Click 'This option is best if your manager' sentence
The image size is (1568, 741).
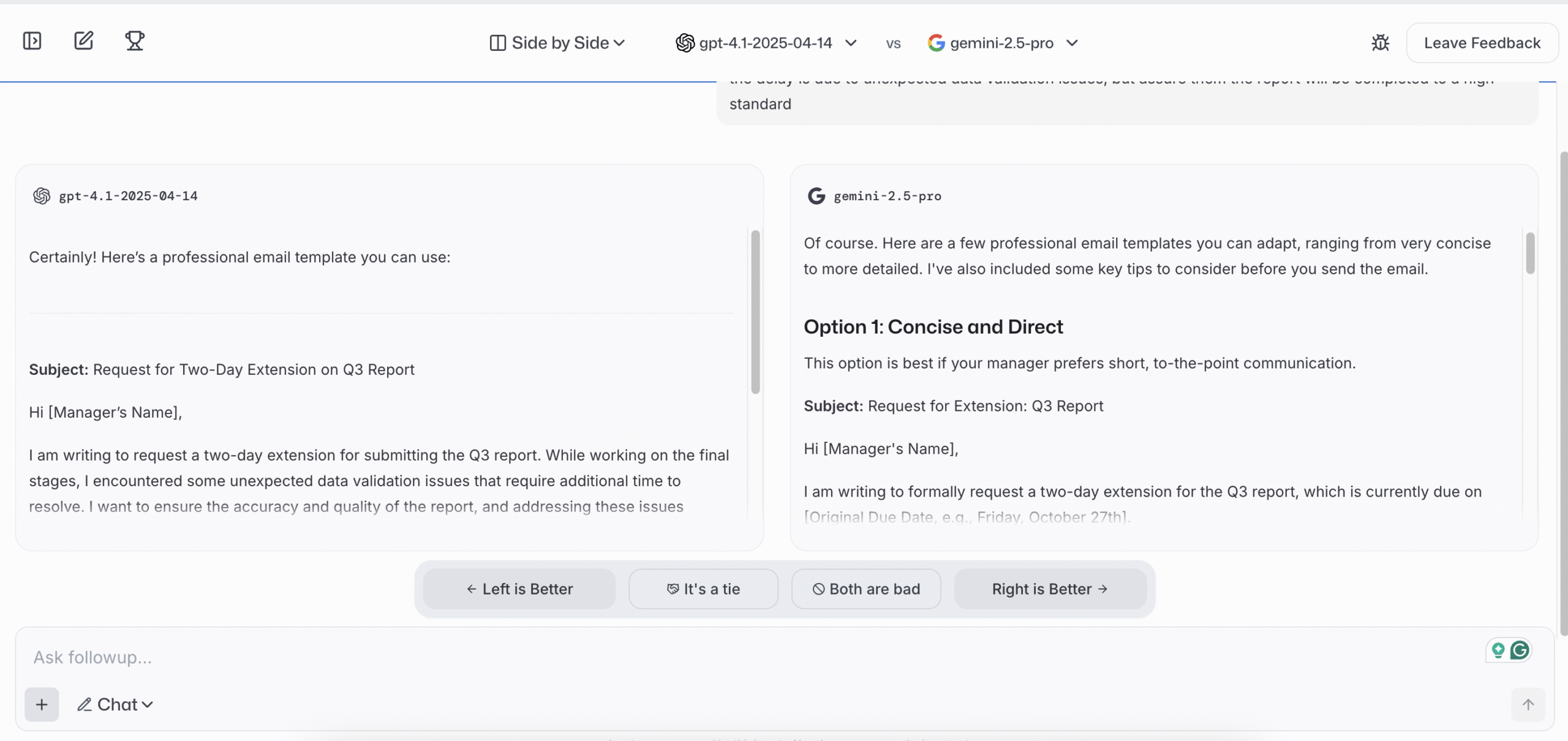click(1079, 363)
